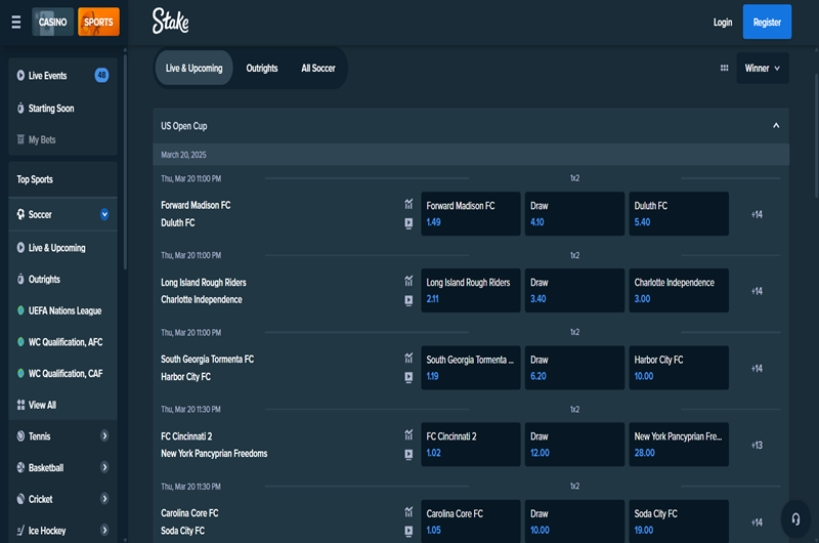Open the FC Cincinnati 2 match page
819x543 pixels.
pyautogui.click(x=214, y=445)
